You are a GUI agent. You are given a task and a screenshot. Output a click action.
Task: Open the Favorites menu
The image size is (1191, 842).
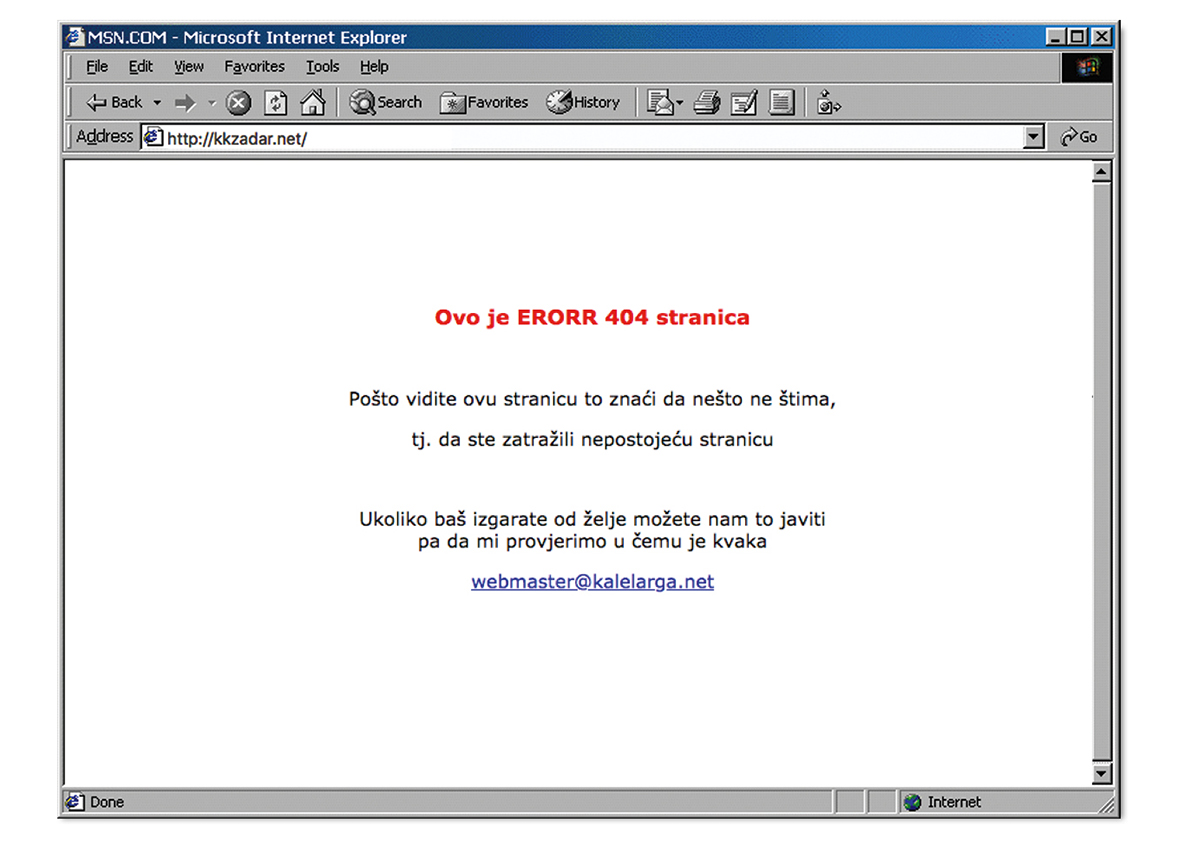tap(254, 66)
